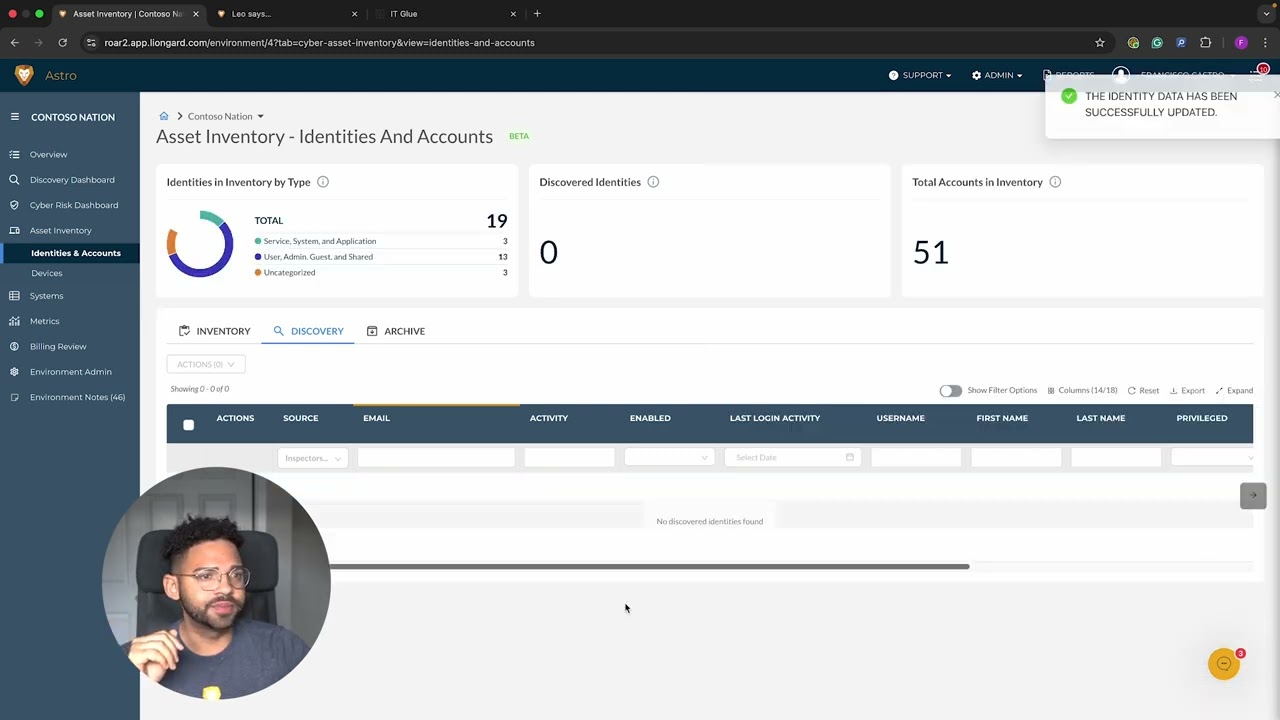1280x720 pixels.
Task: Open the Chrome tab search dropdown
Action: coord(1266,14)
